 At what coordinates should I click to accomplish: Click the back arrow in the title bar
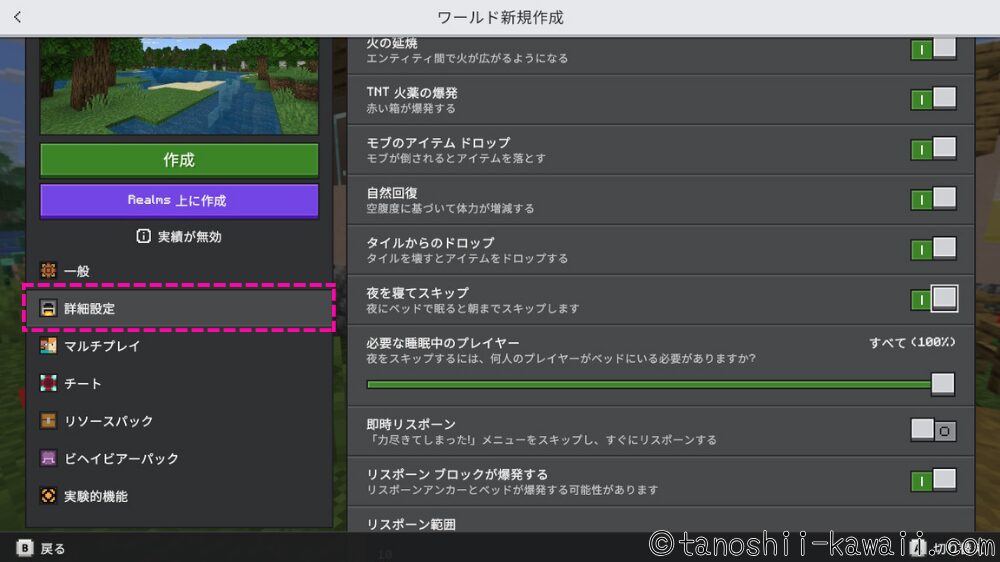(17, 17)
